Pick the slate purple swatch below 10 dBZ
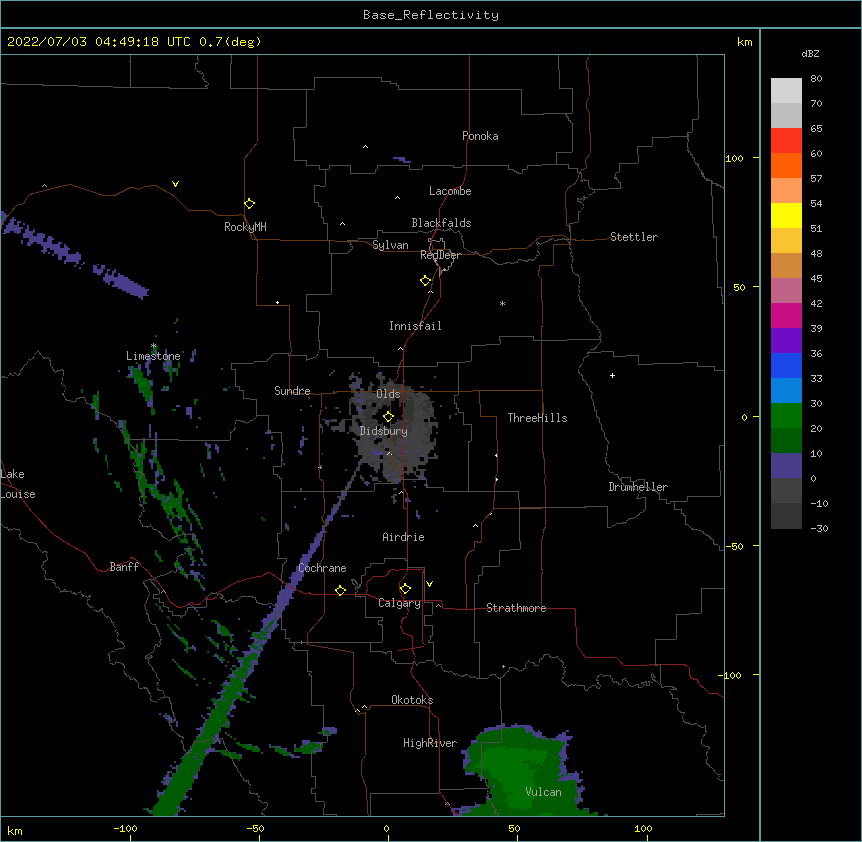The image size is (862, 842). [786, 466]
